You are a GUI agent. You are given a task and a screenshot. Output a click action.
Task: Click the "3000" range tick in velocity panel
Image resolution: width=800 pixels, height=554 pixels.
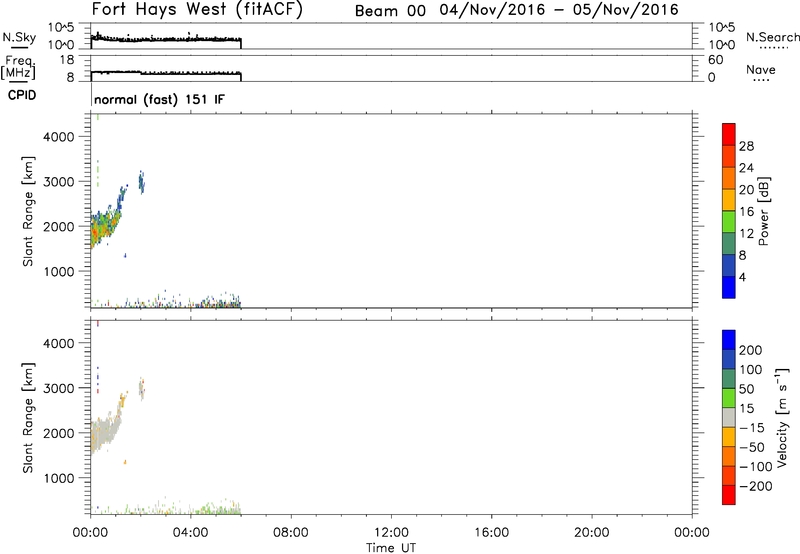coord(58,388)
